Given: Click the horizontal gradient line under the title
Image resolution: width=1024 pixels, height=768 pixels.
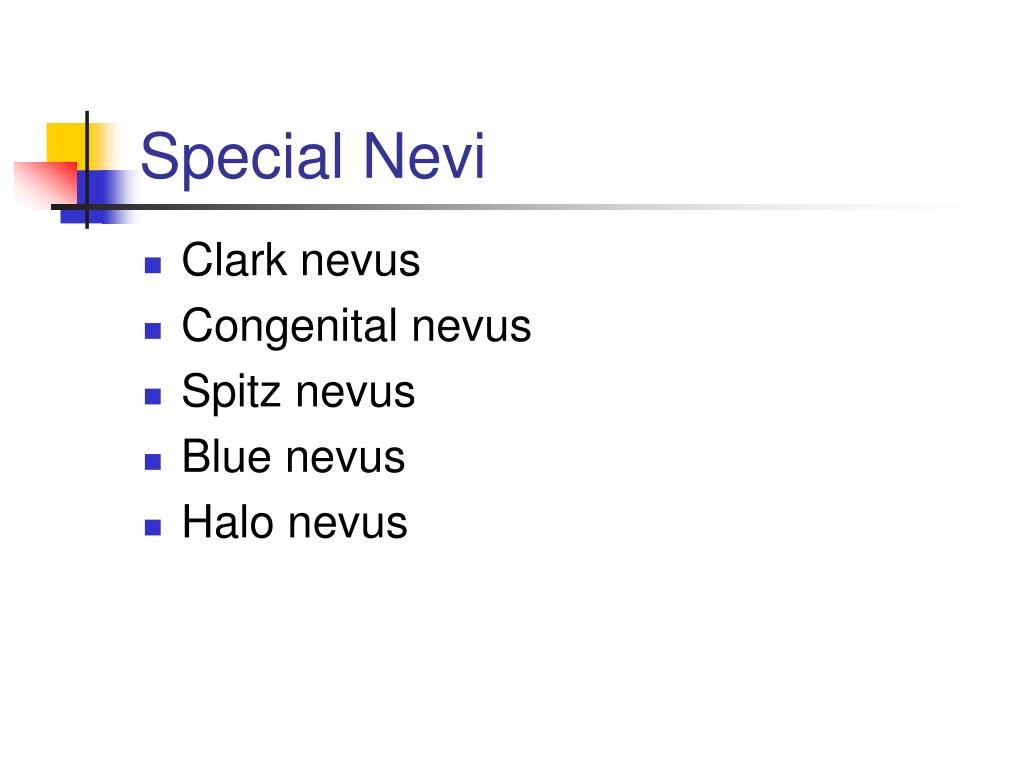Looking at the screenshot, I should pyautogui.click(x=522, y=207).
